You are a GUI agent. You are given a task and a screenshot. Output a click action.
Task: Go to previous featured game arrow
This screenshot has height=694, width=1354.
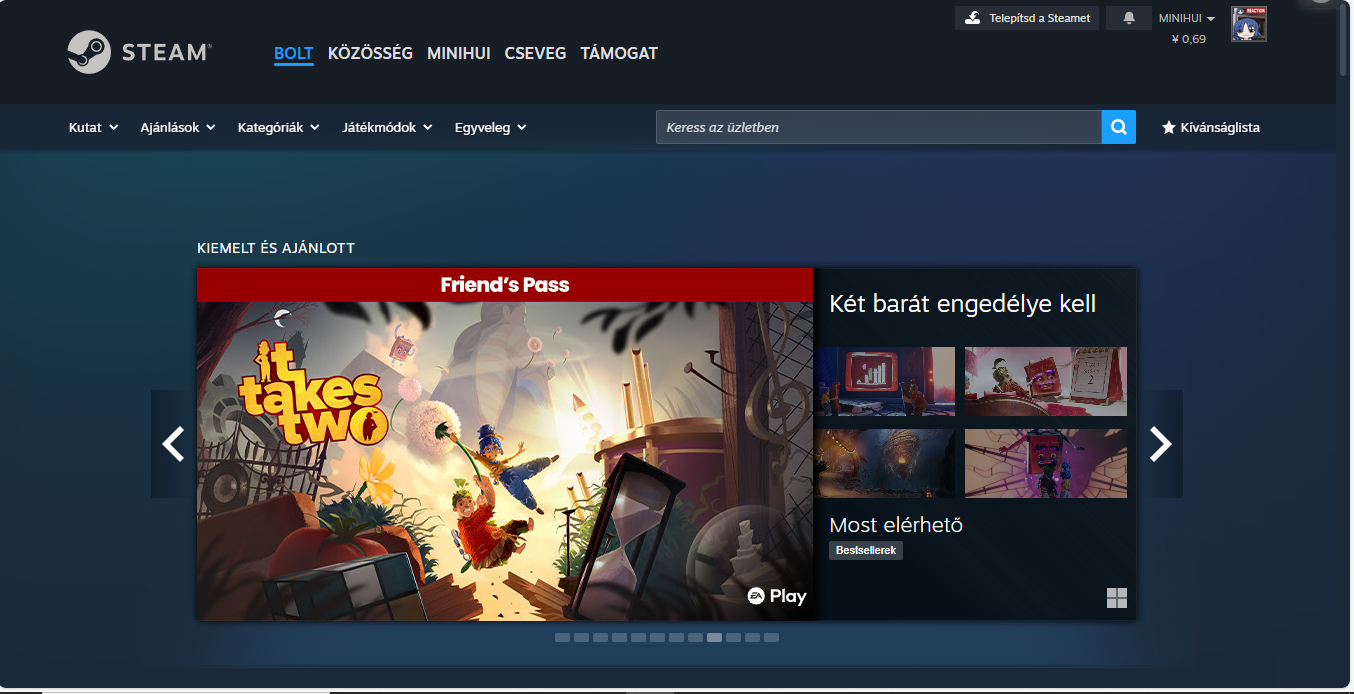173,443
